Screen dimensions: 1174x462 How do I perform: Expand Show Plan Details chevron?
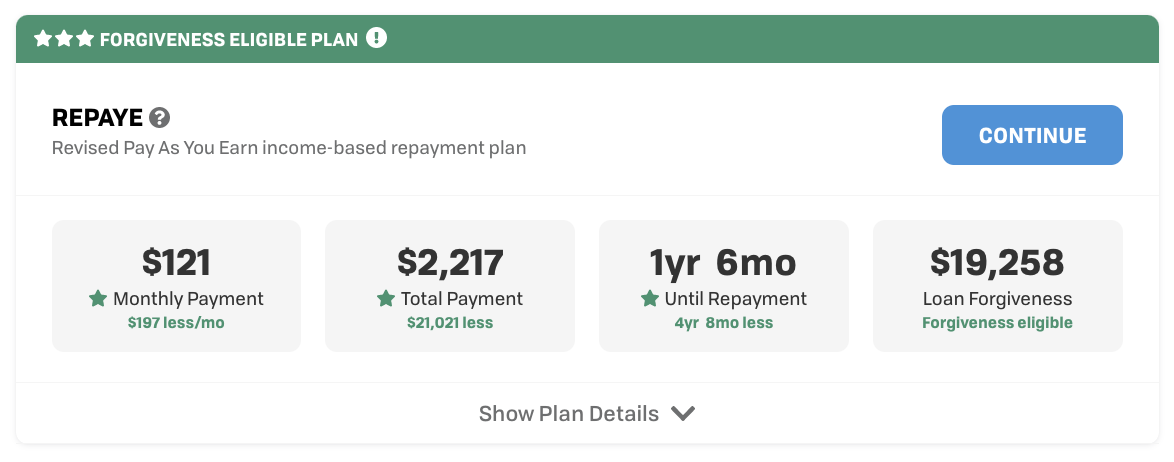click(683, 413)
